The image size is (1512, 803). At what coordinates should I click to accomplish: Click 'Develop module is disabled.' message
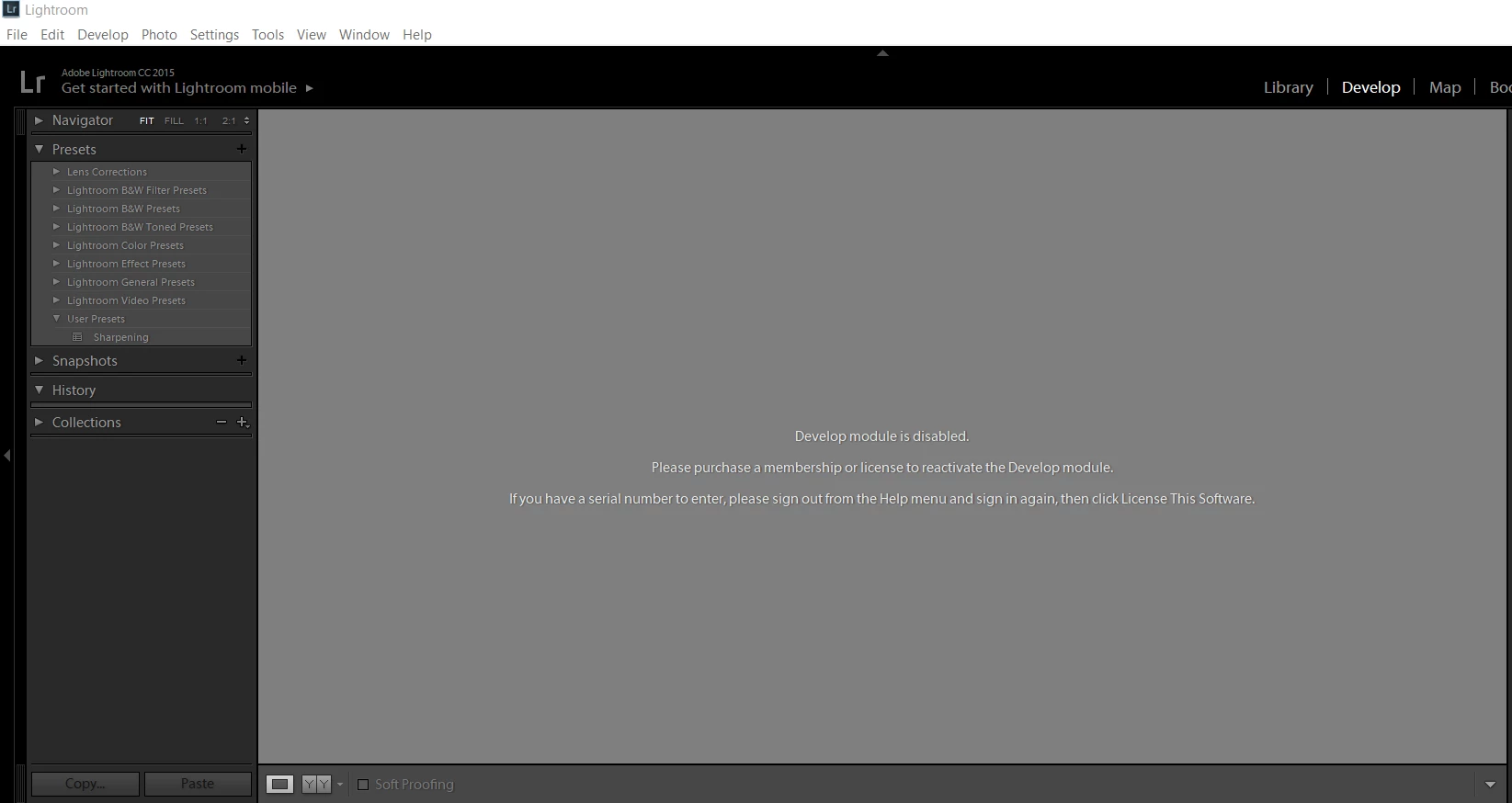[x=882, y=436]
